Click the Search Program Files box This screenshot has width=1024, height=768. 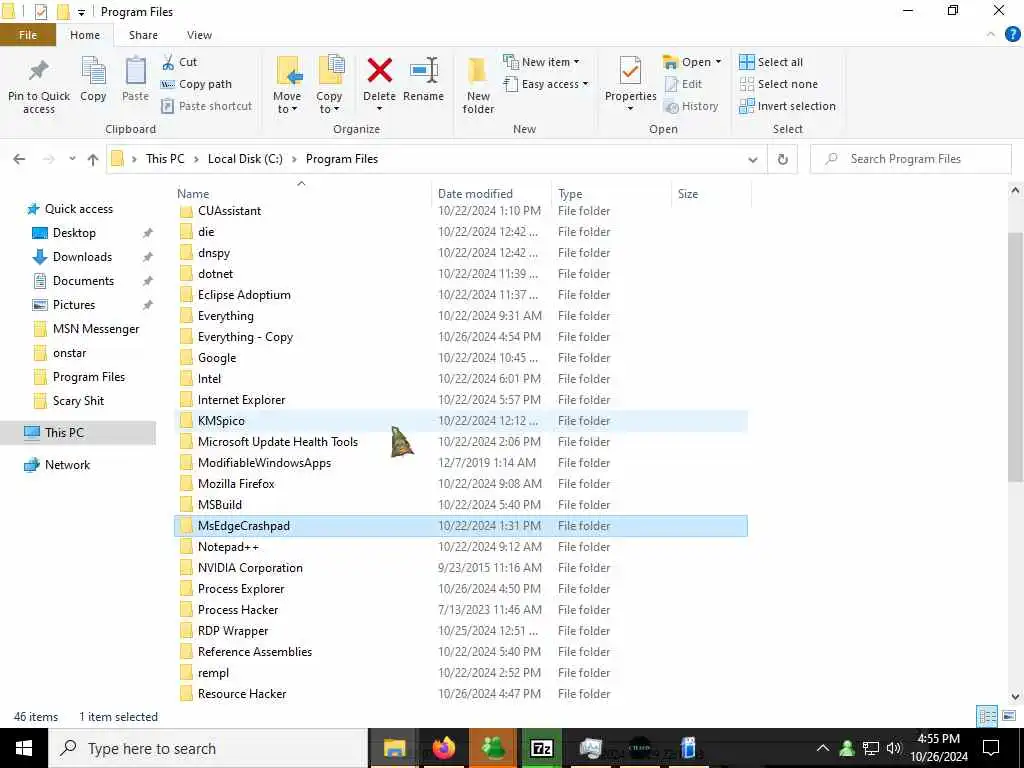coord(910,159)
